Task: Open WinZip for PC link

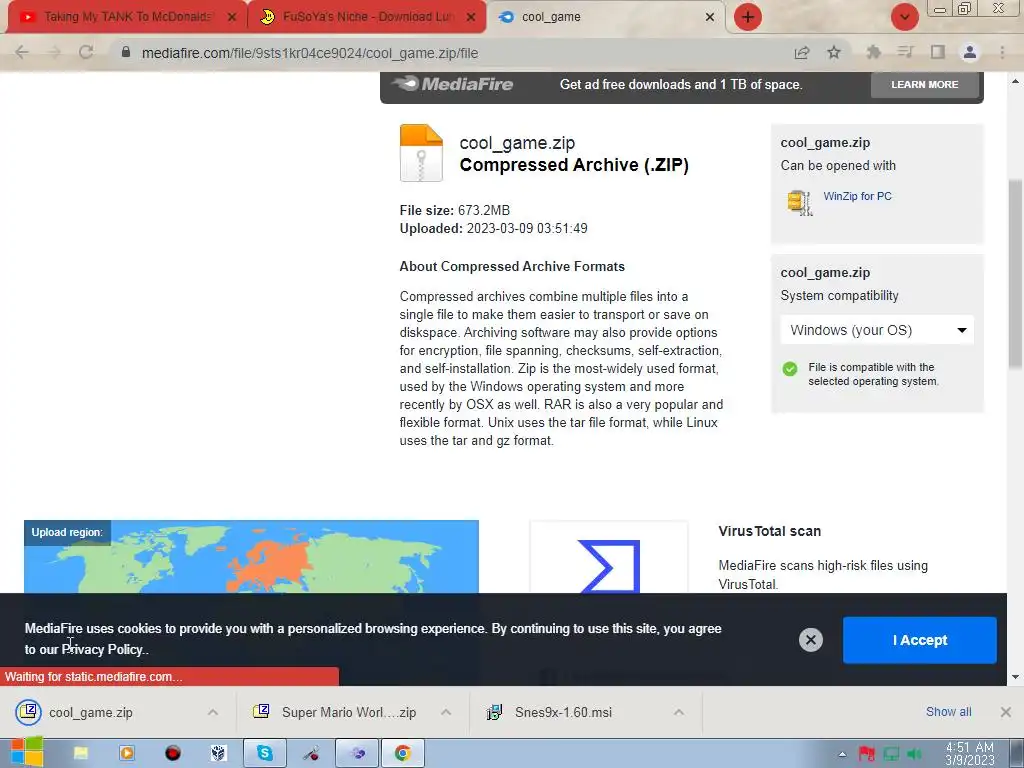Action: pyautogui.click(x=857, y=196)
